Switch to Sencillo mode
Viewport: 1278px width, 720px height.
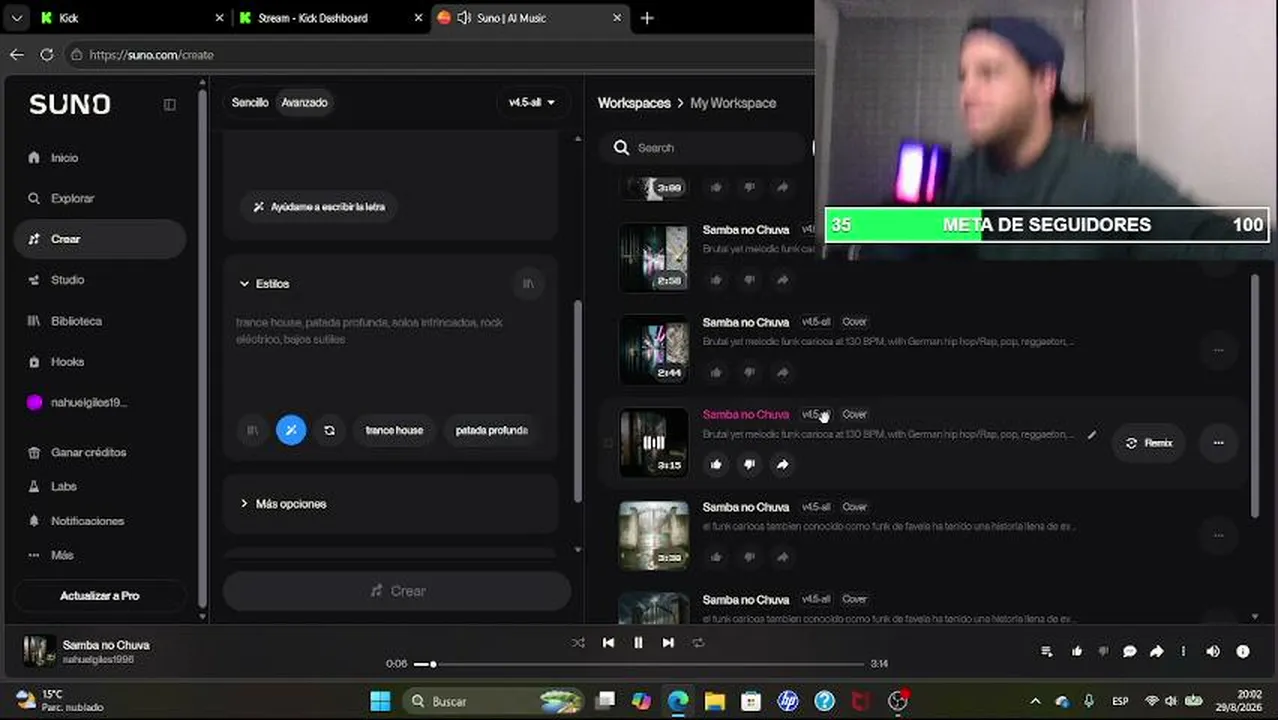[x=250, y=103]
